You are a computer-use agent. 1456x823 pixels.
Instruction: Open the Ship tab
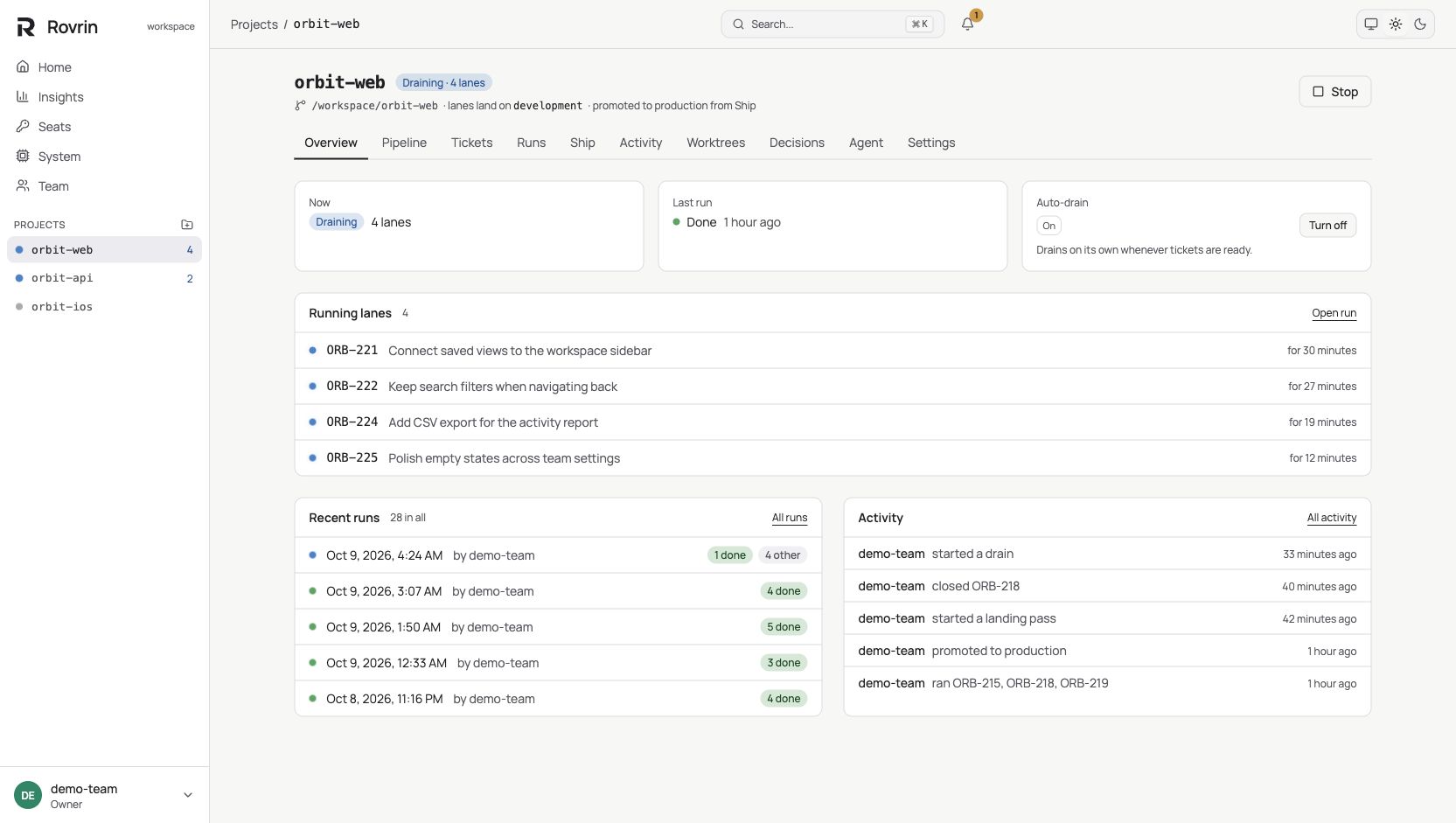pos(582,143)
